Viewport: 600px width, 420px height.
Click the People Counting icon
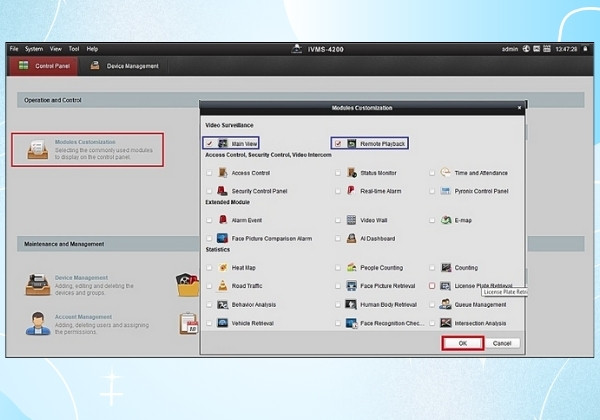coord(351,267)
